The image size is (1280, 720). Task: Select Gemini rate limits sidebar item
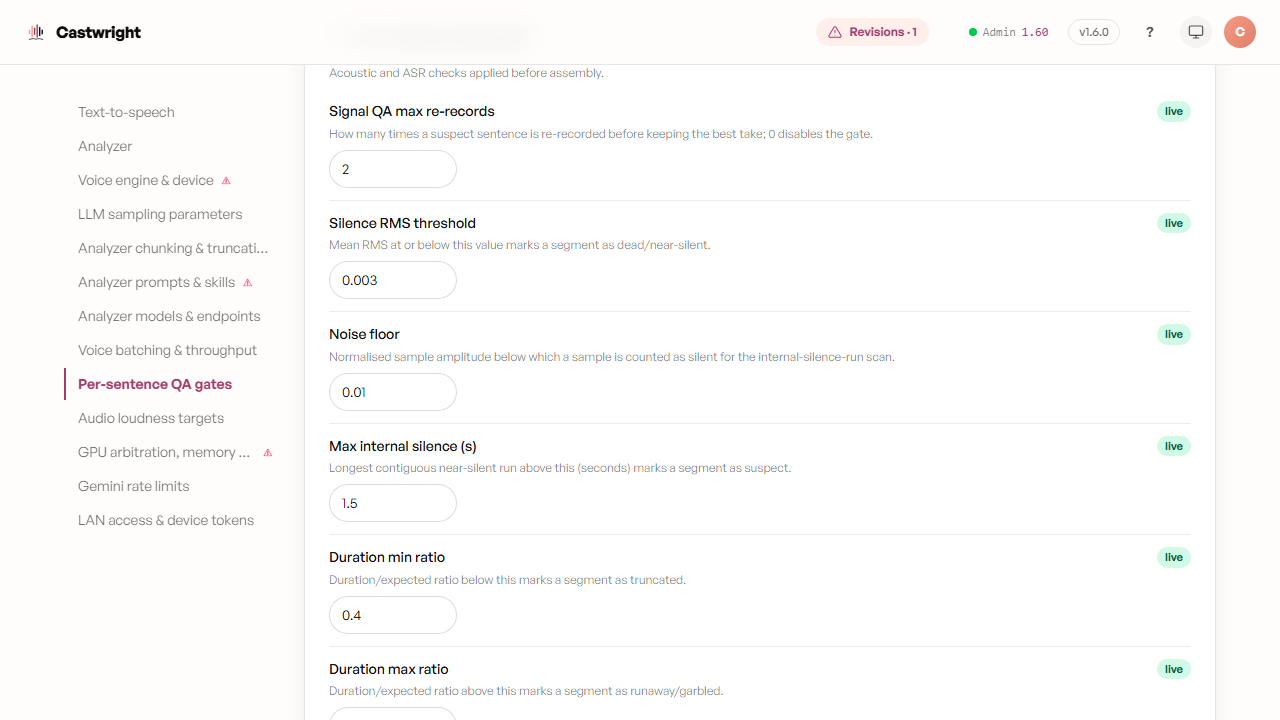[x=134, y=486]
